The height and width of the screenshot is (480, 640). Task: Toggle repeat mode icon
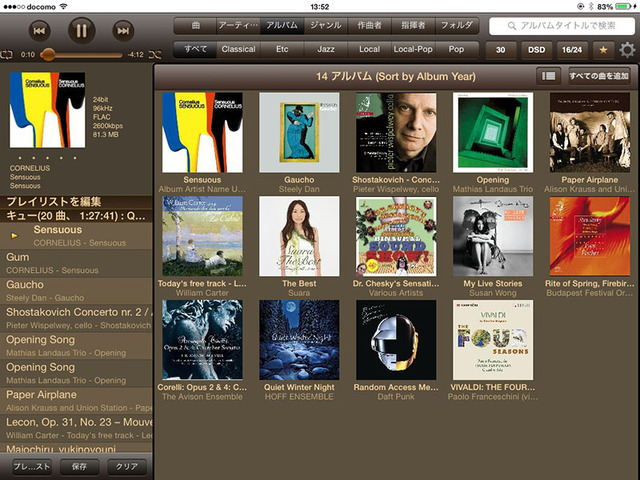(x=7, y=54)
